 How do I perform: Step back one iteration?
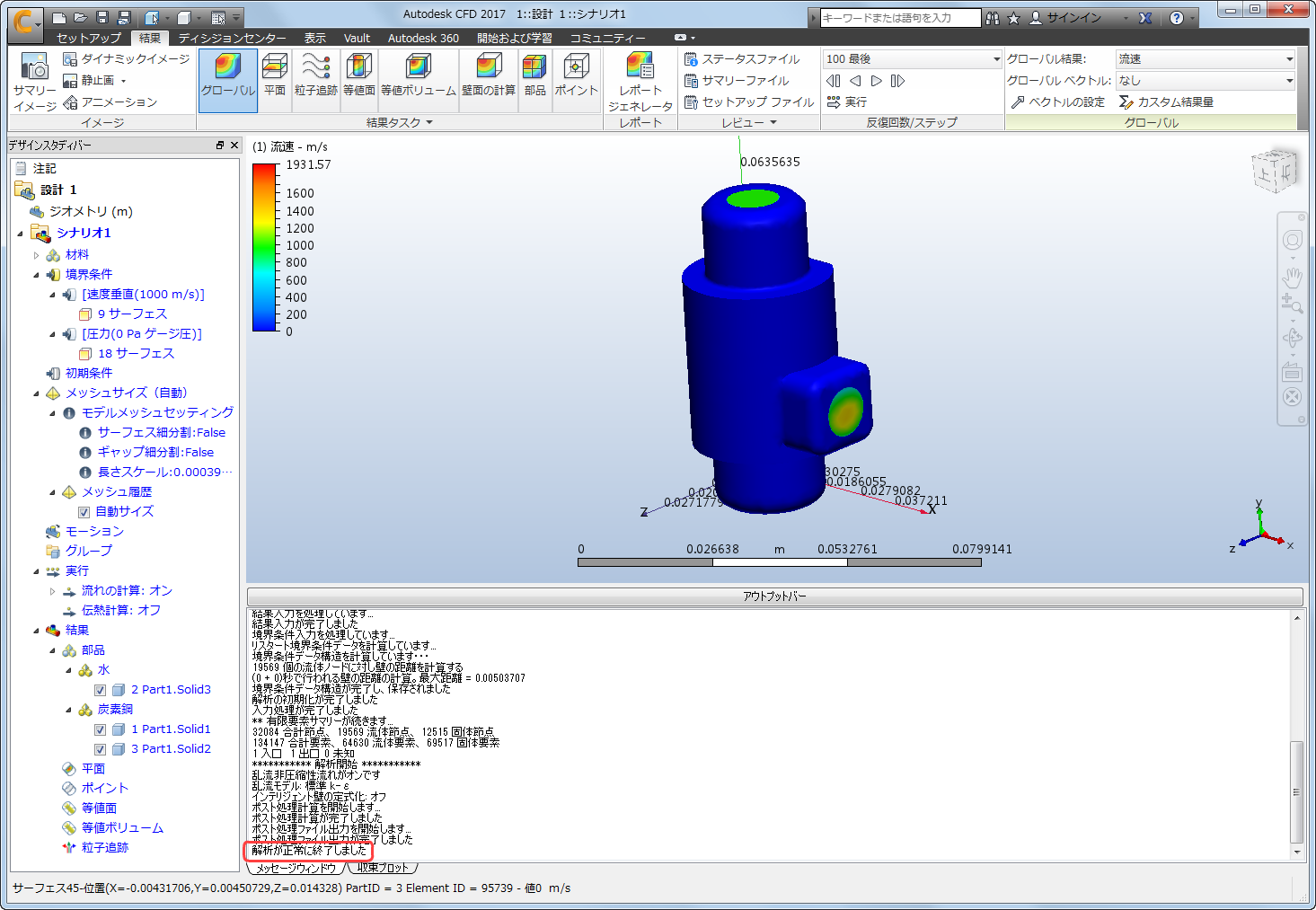click(855, 81)
